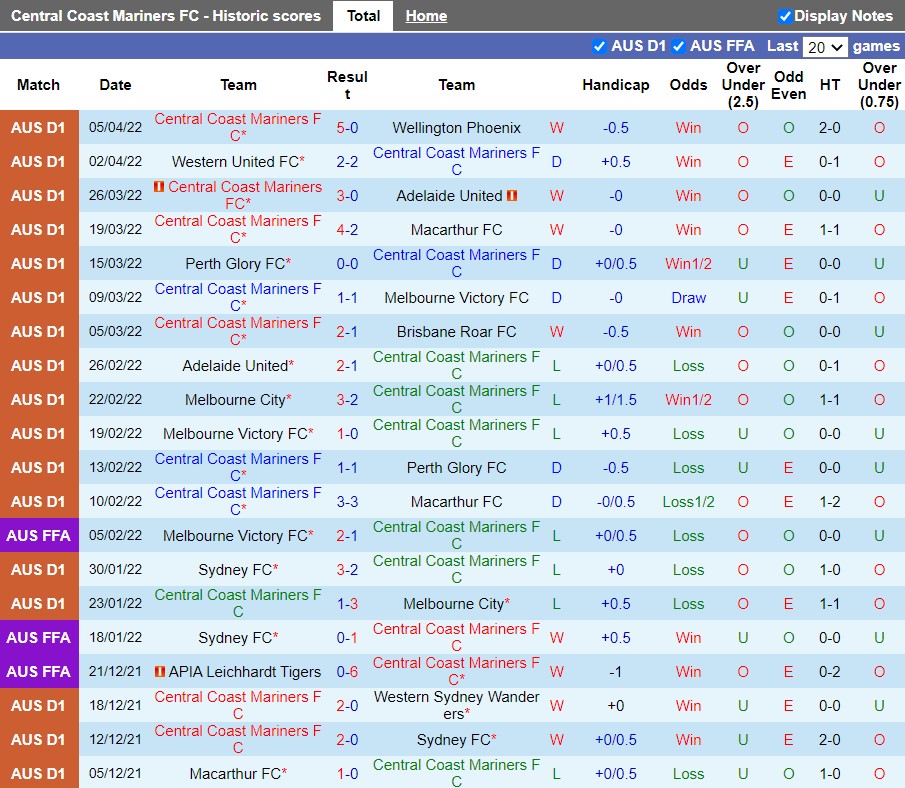
Task: Click the 5-0 result score link
Action: pyautogui.click(x=347, y=128)
